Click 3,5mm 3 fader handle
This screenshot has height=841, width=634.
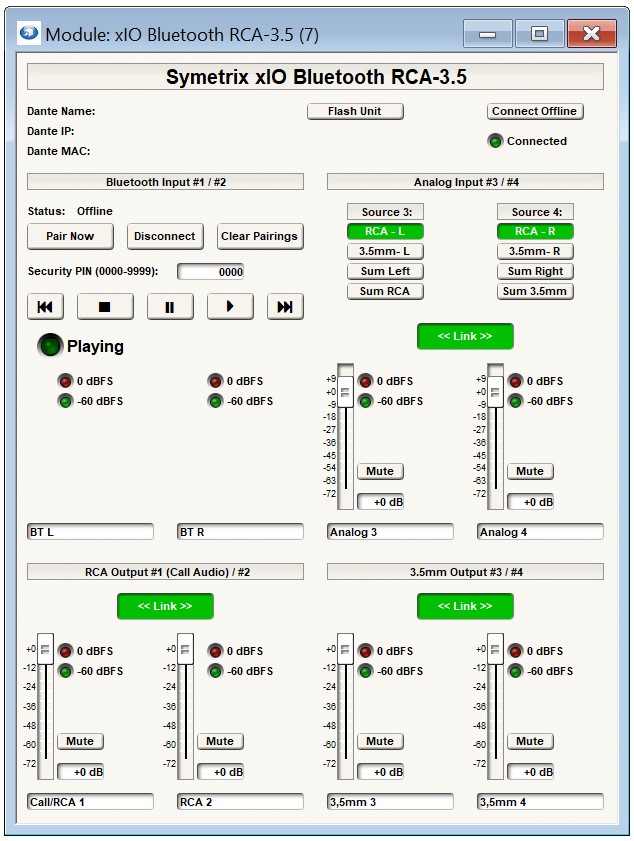tap(345, 650)
